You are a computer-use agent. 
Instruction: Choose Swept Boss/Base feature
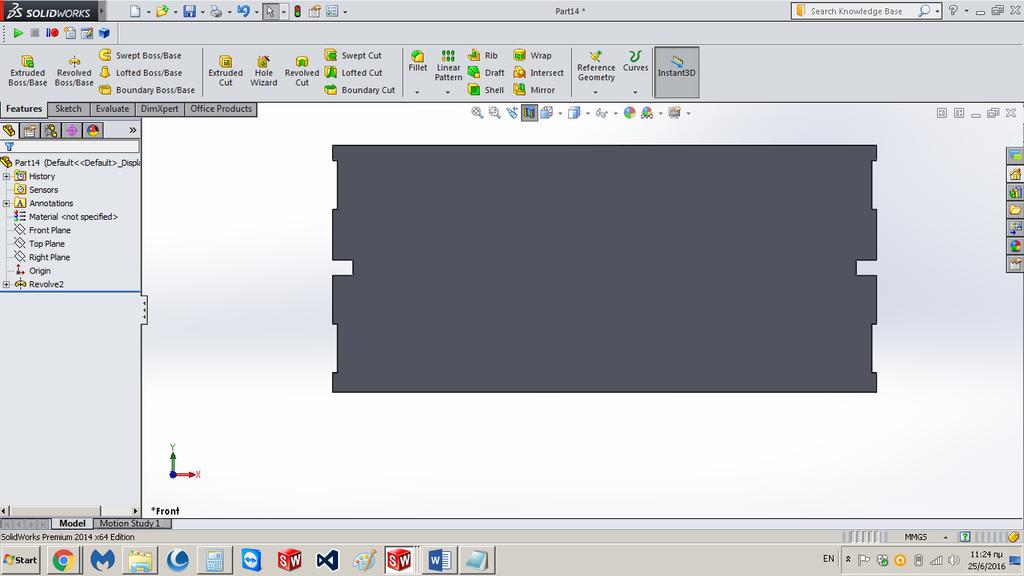point(140,56)
